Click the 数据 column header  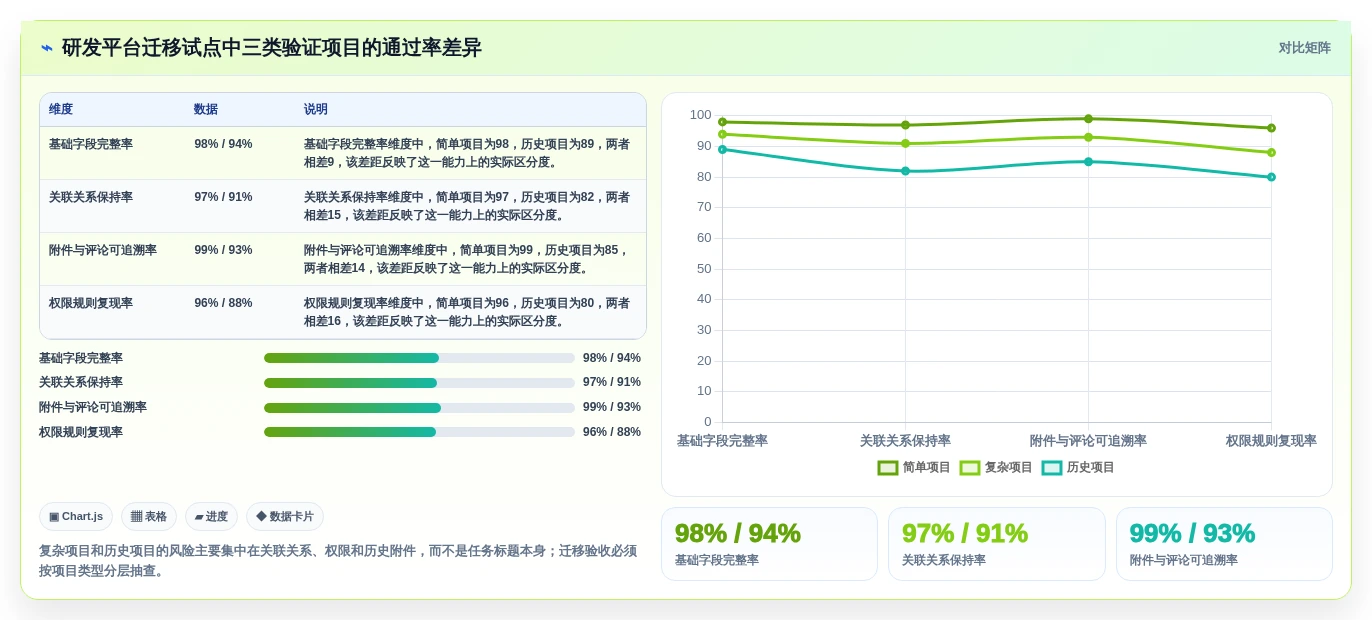pyautogui.click(x=206, y=109)
